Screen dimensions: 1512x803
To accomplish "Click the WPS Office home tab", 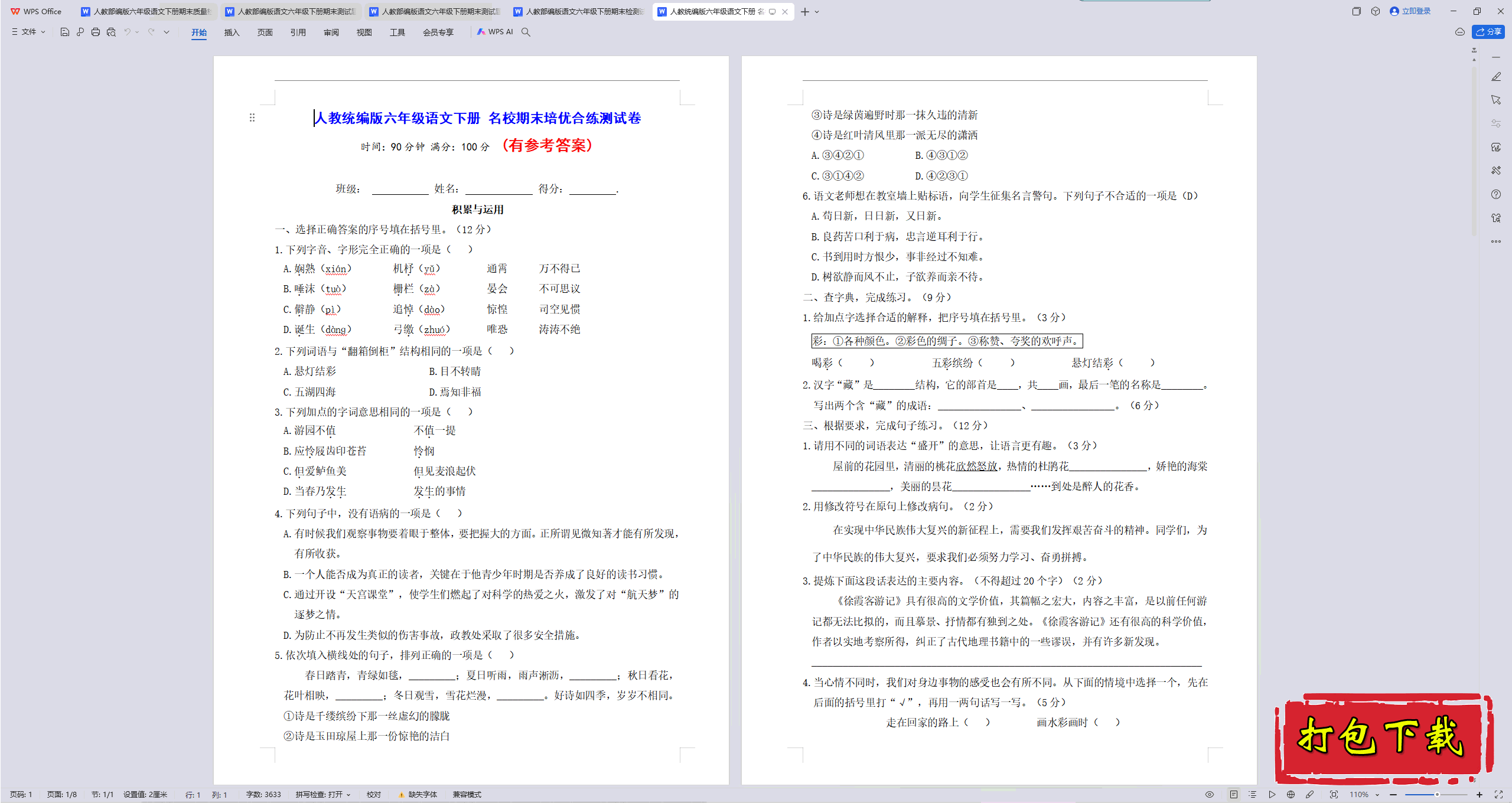I will pyautogui.click(x=37, y=12).
